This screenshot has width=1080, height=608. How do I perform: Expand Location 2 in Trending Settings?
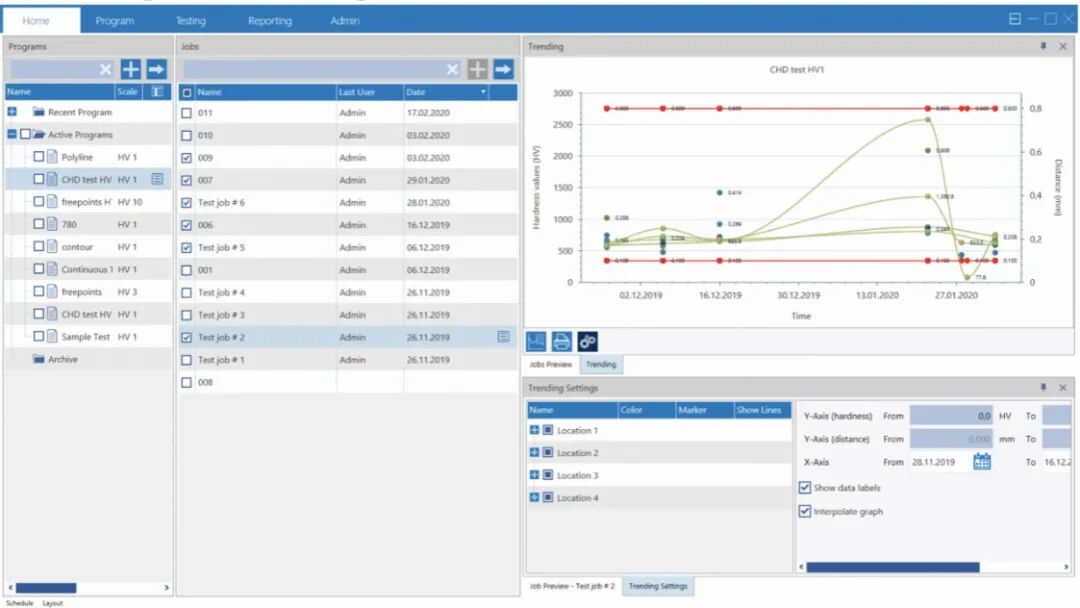(534, 452)
